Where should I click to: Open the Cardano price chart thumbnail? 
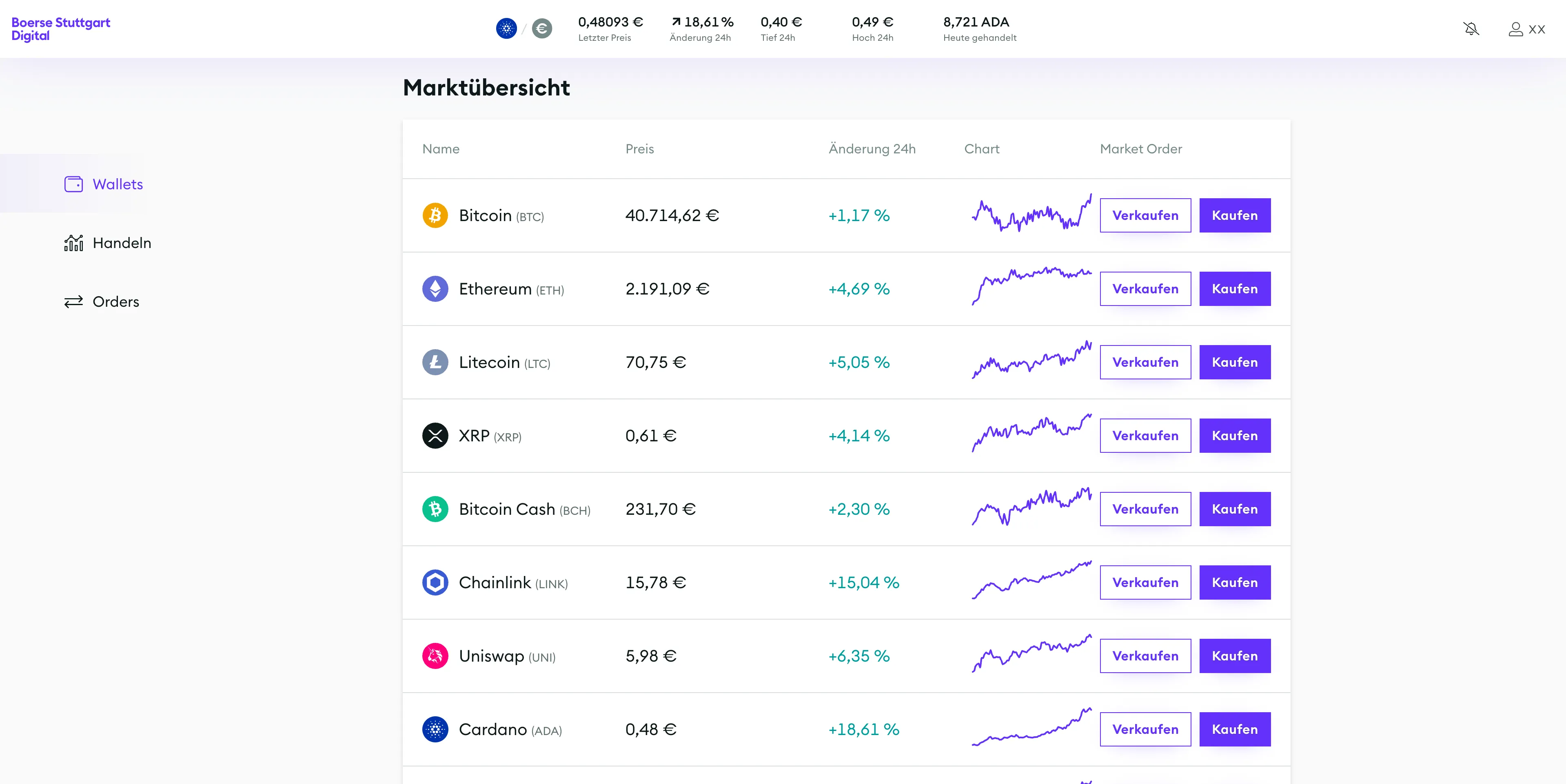[1031, 729]
